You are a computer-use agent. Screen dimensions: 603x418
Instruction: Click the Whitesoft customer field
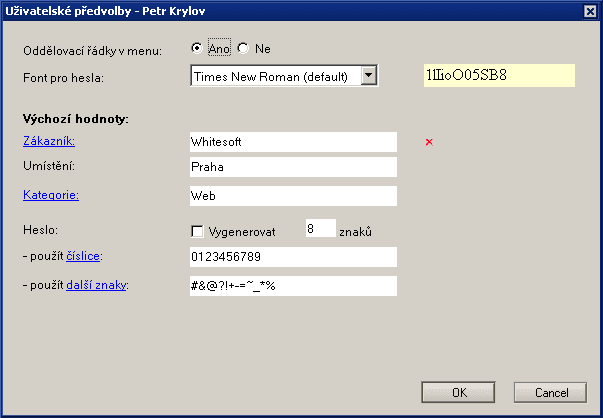pyautogui.click(x=292, y=142)
